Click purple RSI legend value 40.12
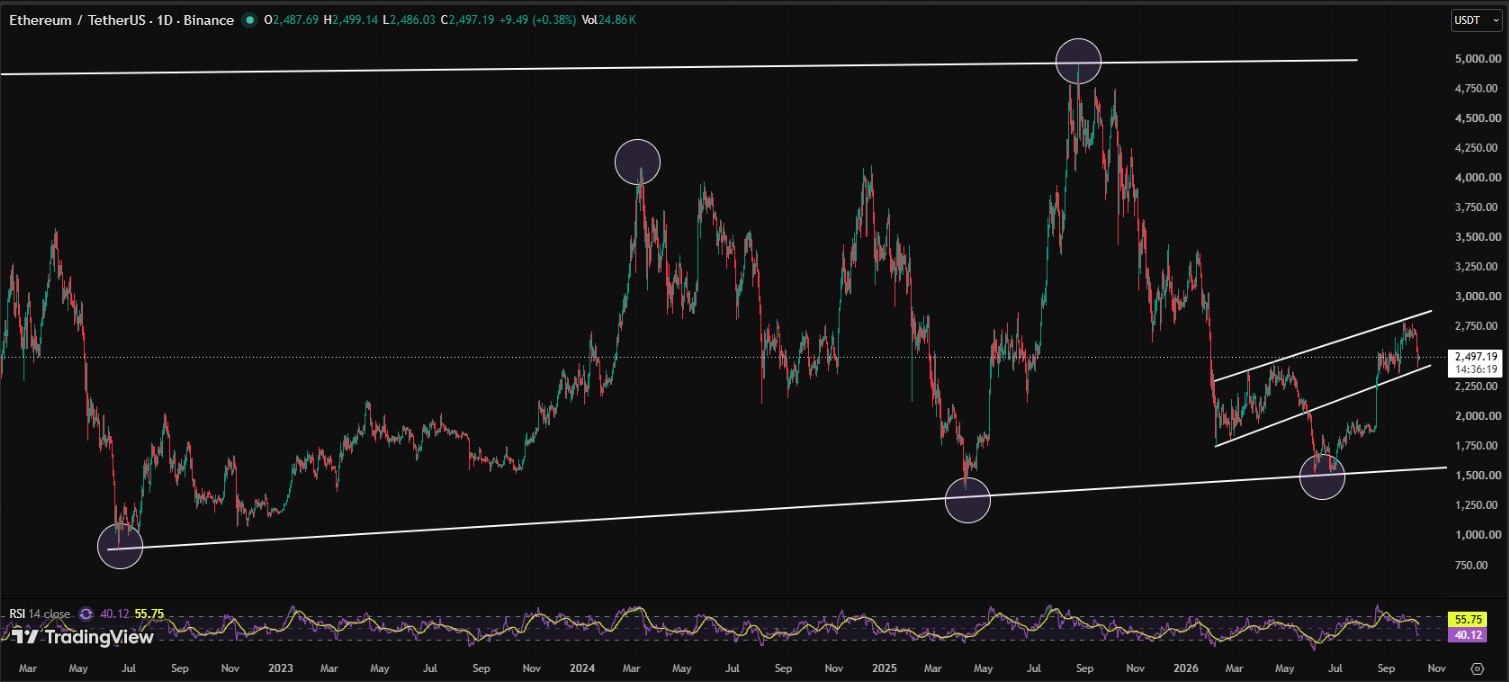The height and width of the screenshot is (682, 1509). tap(115, 614)
